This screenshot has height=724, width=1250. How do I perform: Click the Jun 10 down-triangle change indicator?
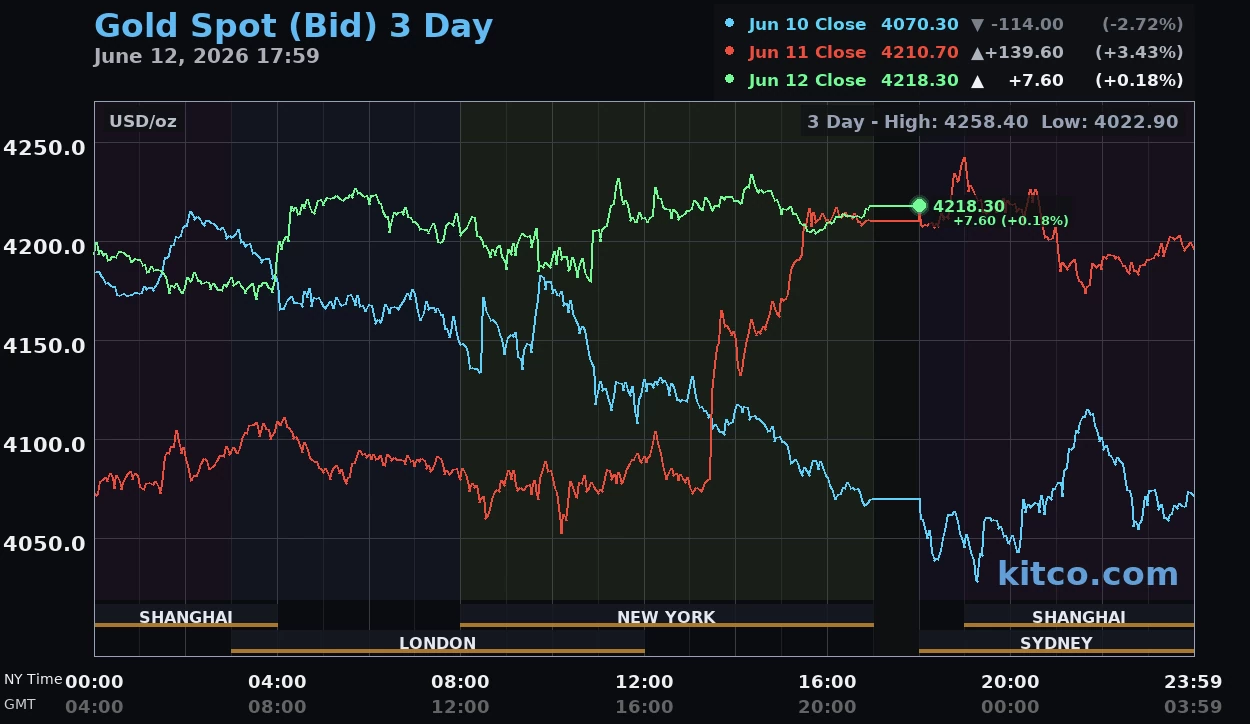(977, 24)
